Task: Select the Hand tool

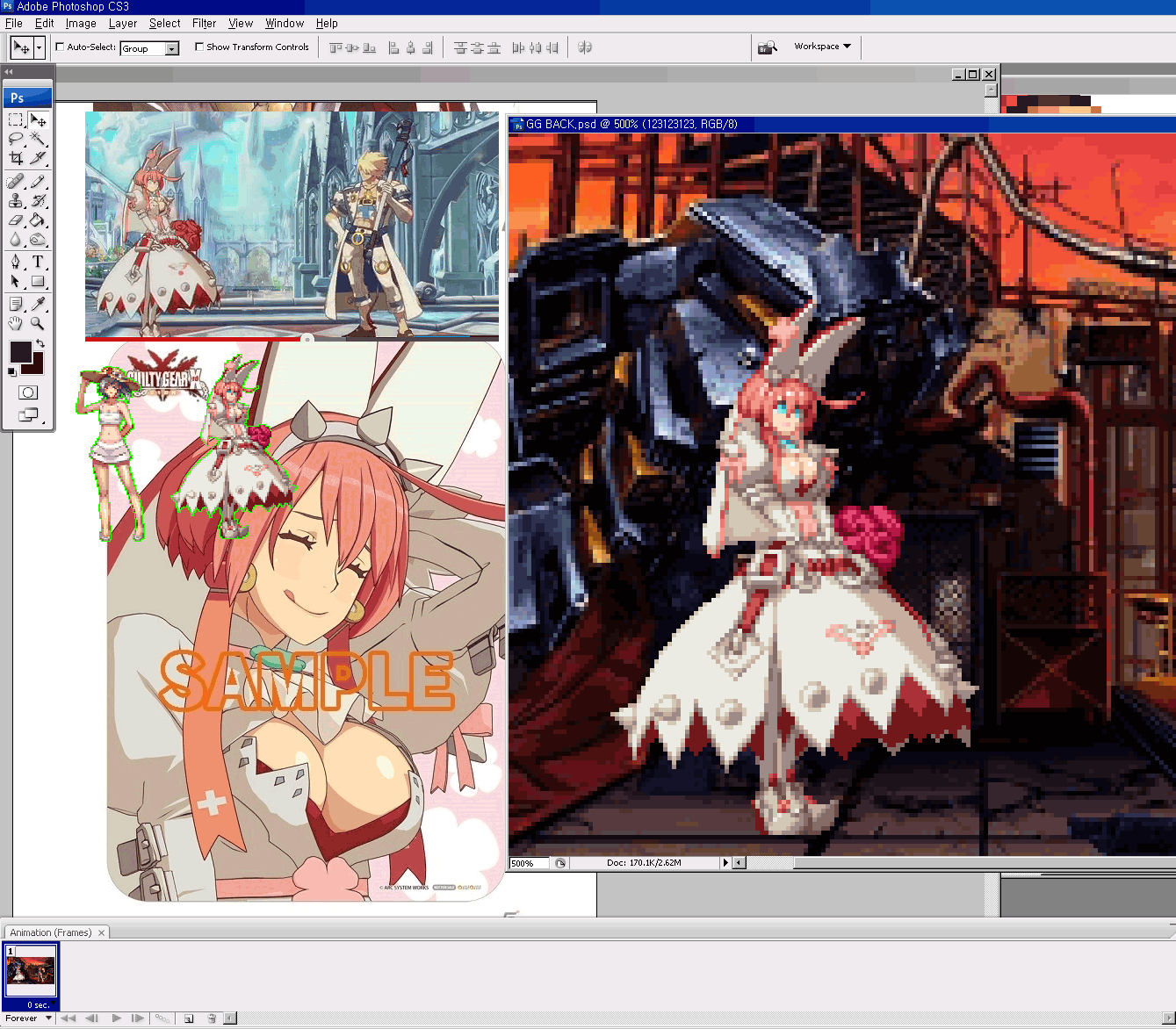Action: [x=16, y=323]
